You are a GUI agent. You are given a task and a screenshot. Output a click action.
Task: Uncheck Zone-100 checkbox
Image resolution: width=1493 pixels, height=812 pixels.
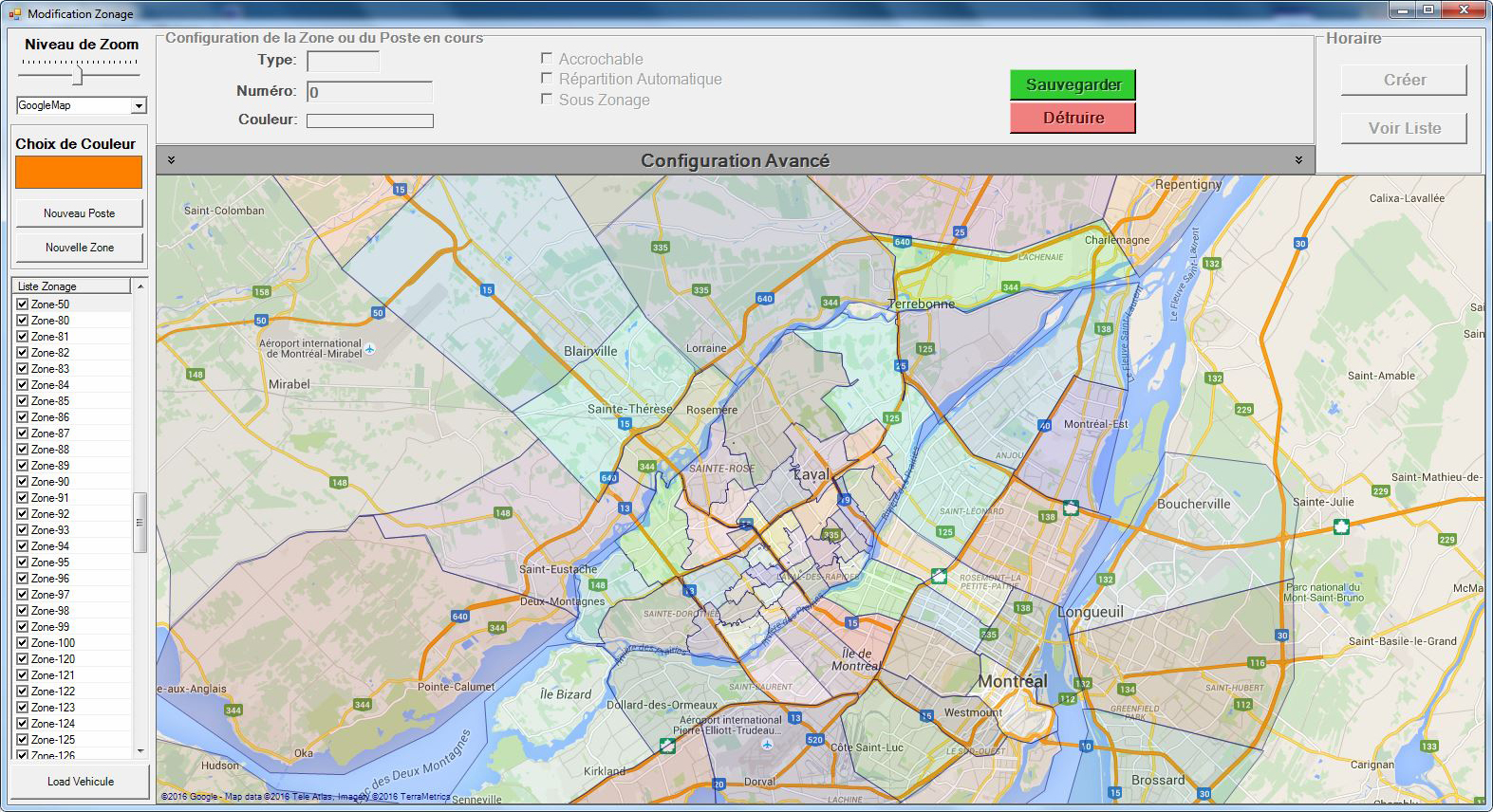pos(22,643)
